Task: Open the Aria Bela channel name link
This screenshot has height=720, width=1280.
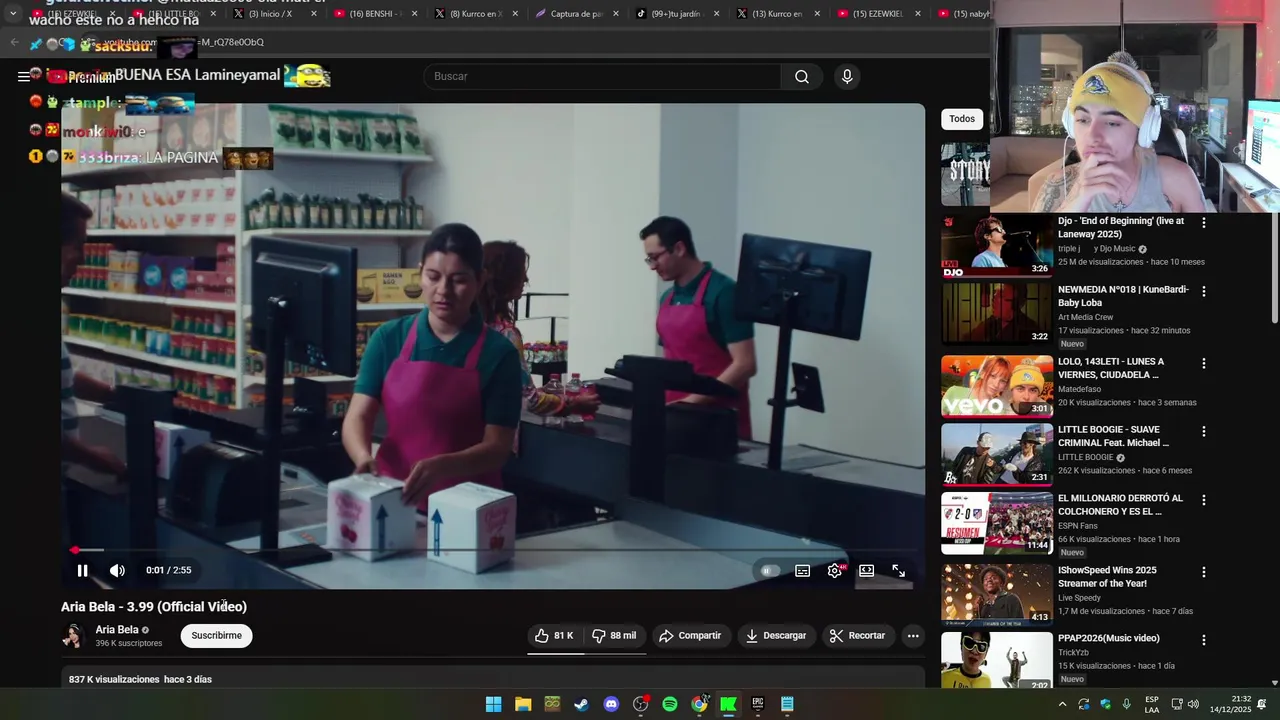Action: point(117,630)
